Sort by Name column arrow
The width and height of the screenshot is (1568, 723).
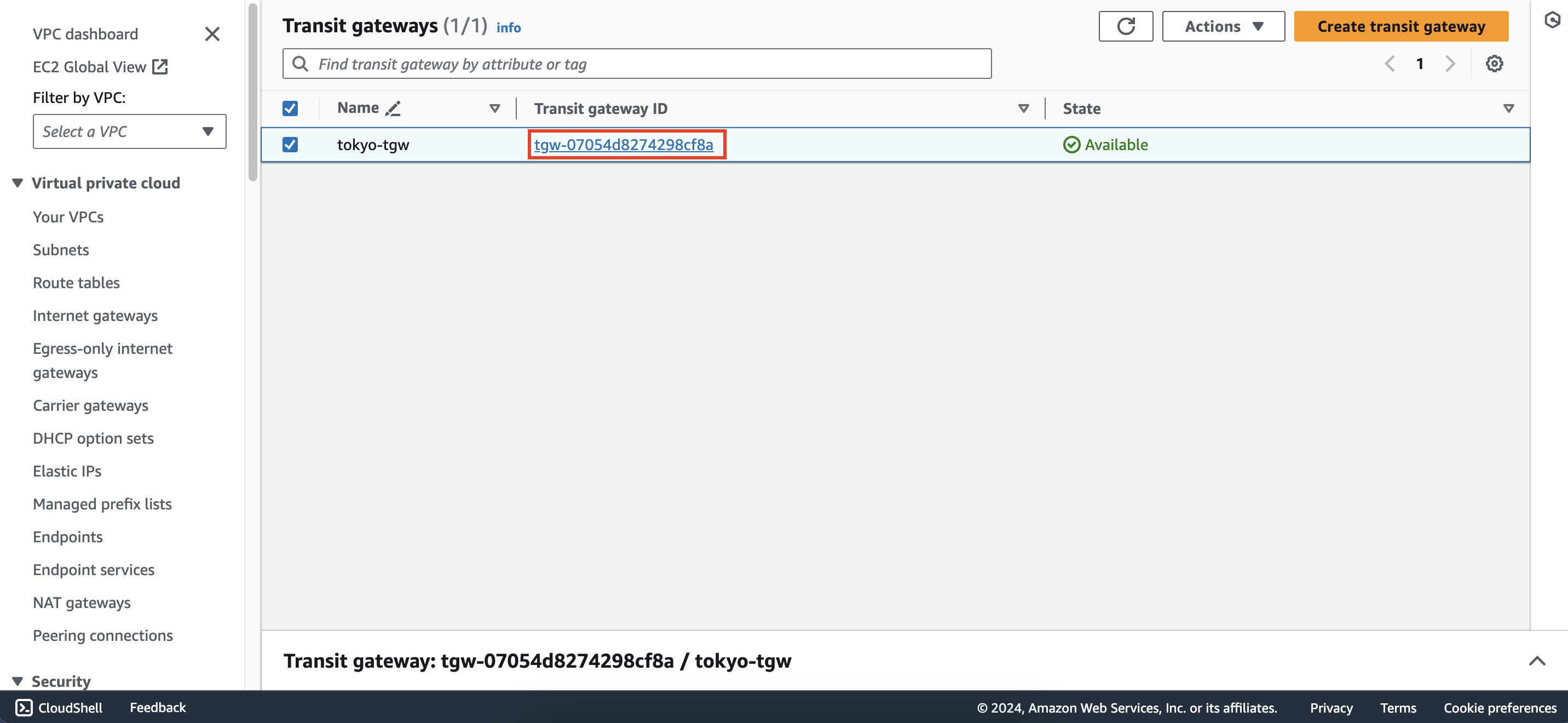494,108
